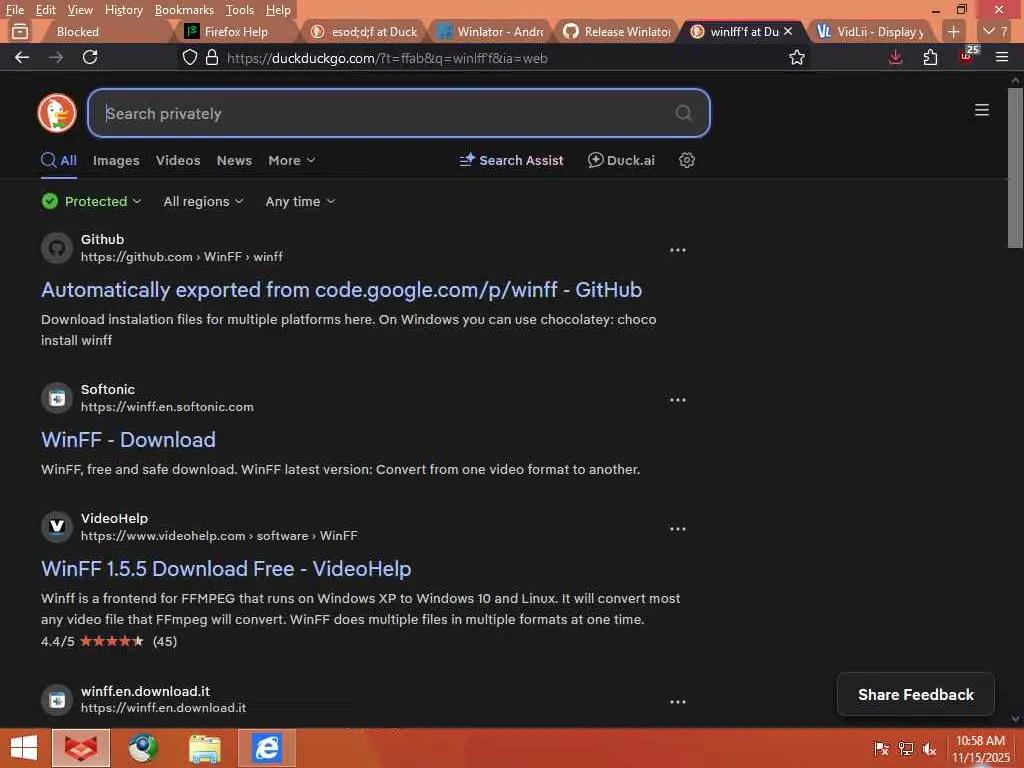Open a new tab with the plus button
The image size is (1024, 768).
(x=953, y=31)
